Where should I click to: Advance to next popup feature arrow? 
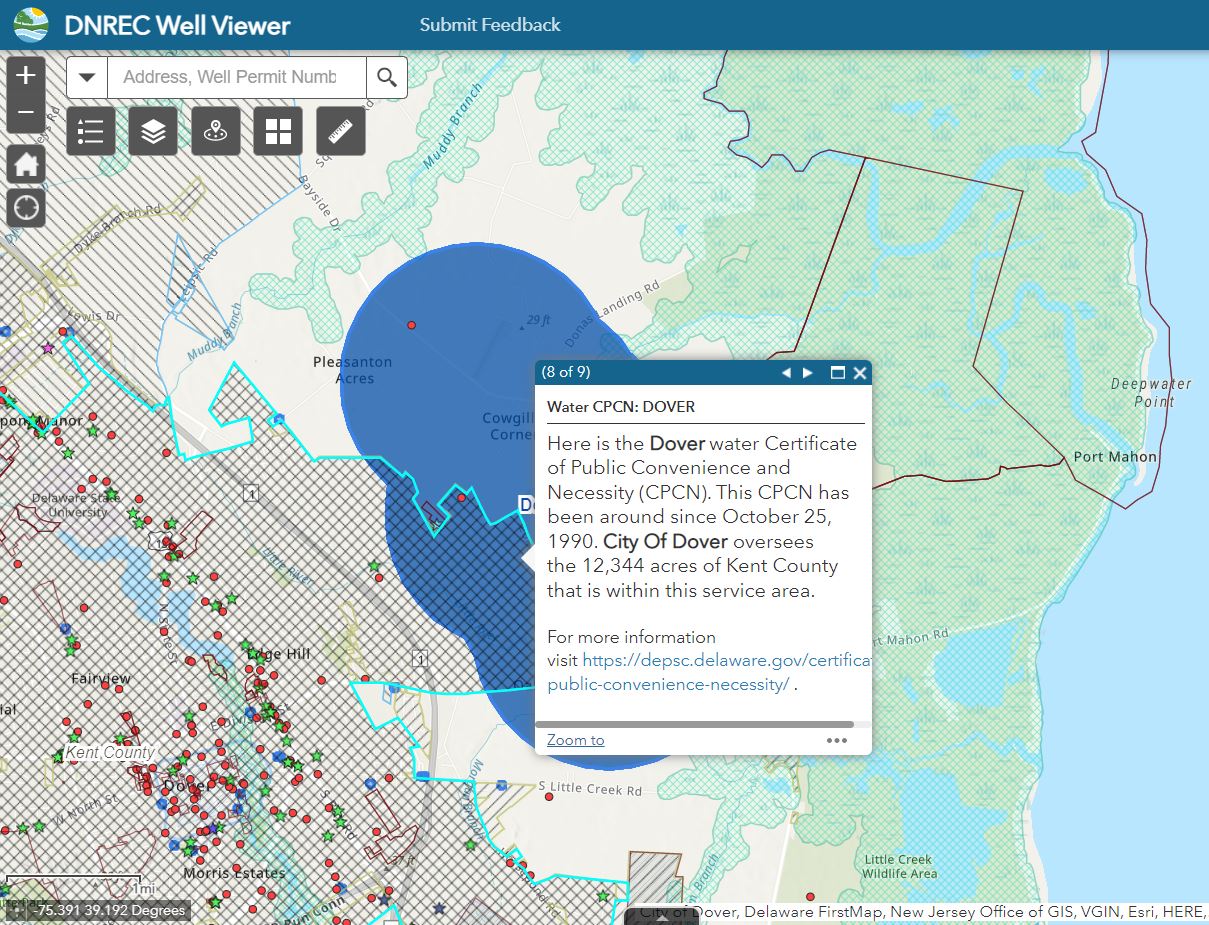808,371
